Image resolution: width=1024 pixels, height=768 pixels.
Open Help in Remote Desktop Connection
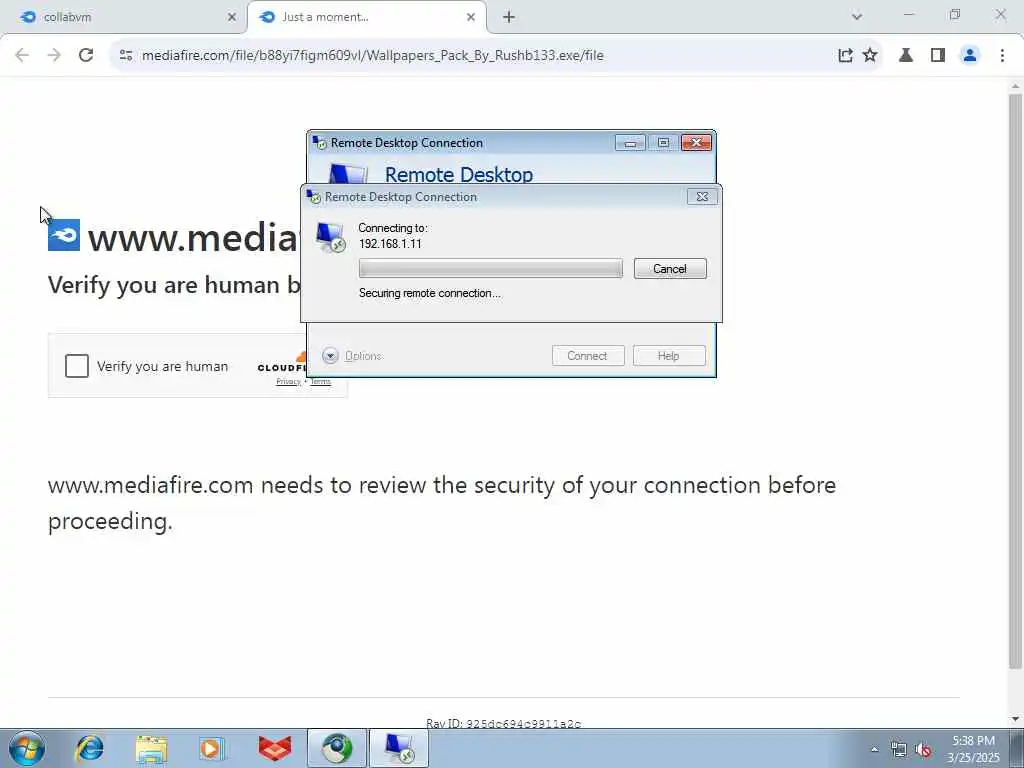point(669,356)
